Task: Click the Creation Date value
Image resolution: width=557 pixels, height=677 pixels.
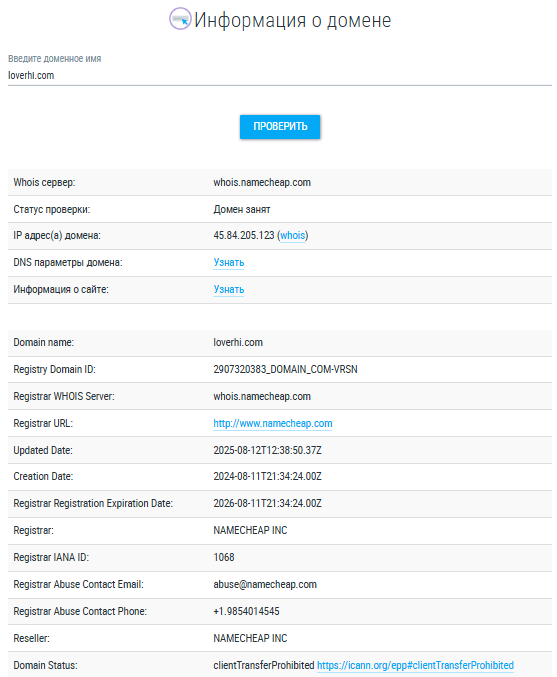Action: tap(267, 476)
